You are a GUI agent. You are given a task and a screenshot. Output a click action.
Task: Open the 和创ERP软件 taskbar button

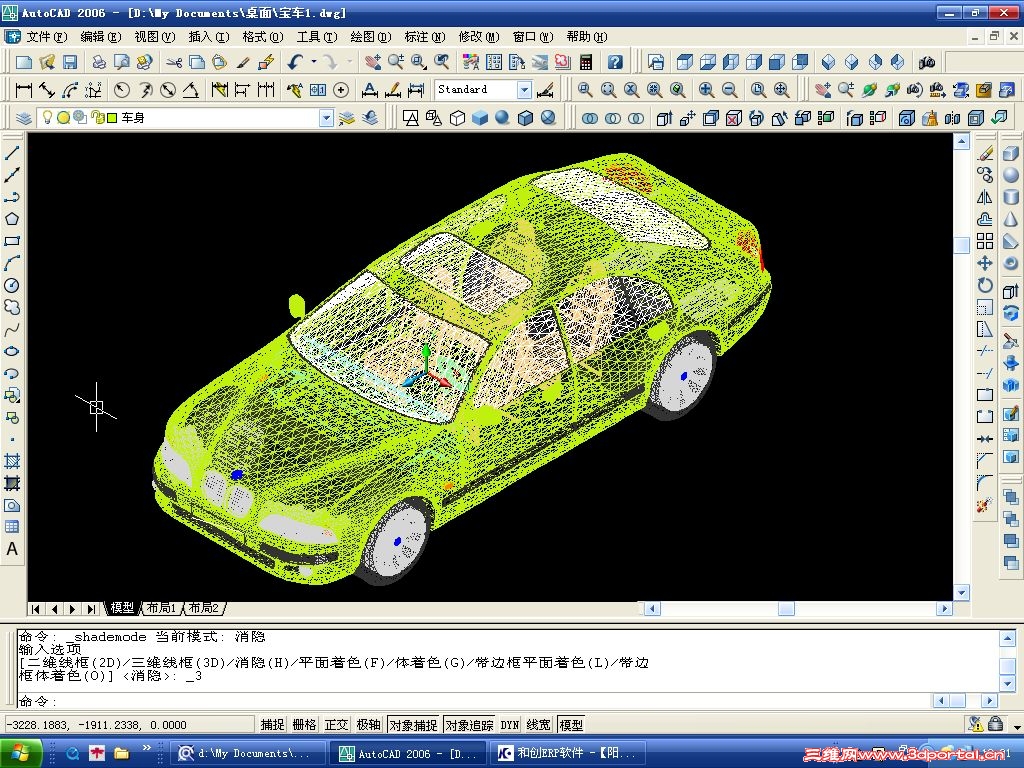click(x=568, y=754)
